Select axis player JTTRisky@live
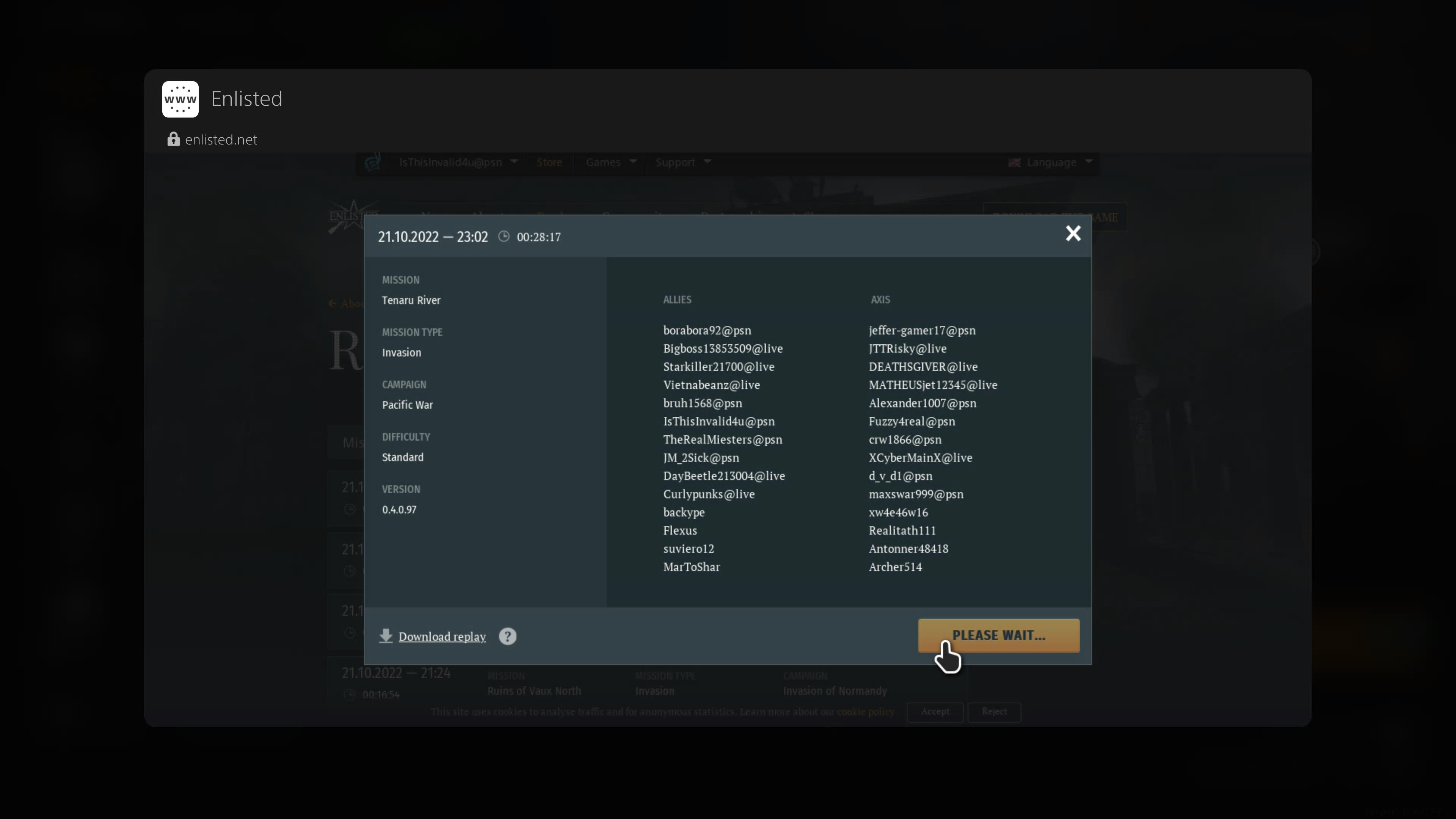 point(907,348)
